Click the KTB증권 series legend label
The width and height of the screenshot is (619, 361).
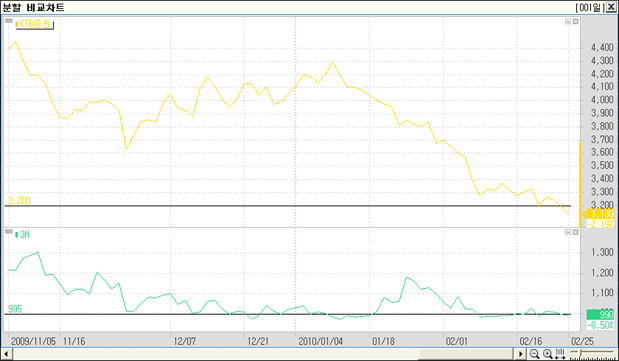[34, 24]
